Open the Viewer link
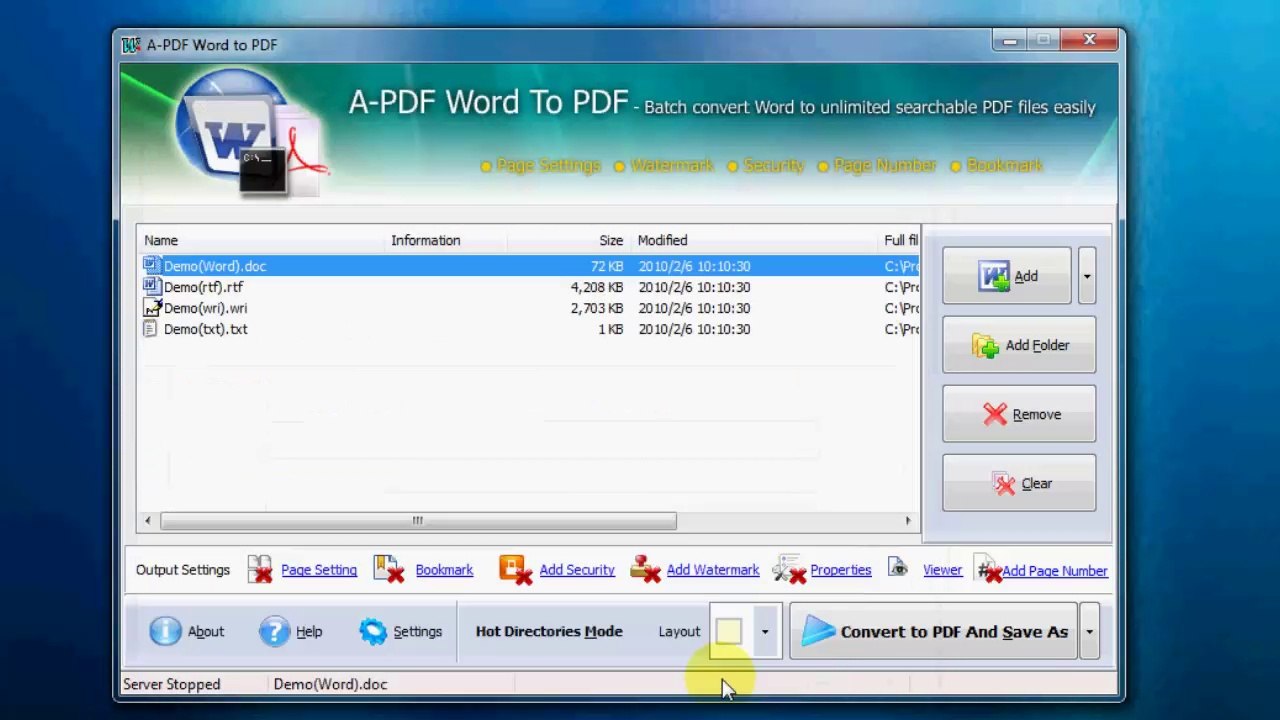Viewport: 1280px width, 720px height. [x=942, y=570]
